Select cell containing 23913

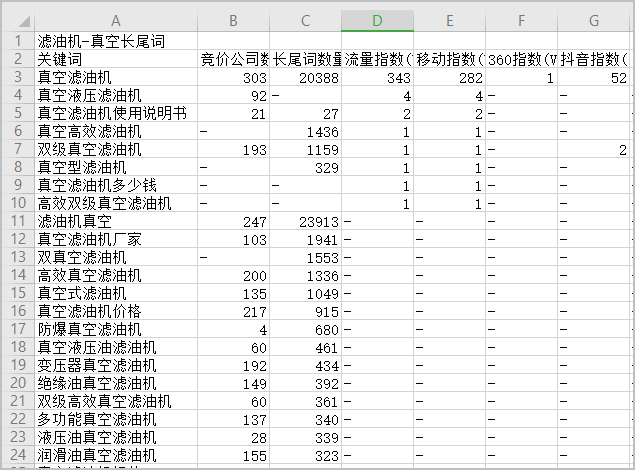pyautogui.click(x=305, y=221)
